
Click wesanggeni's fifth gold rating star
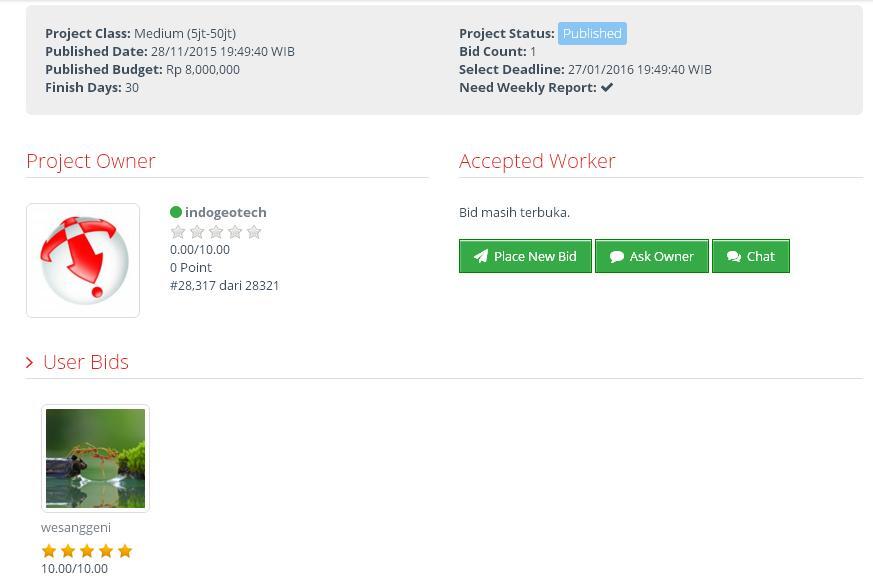click(125, 551)
